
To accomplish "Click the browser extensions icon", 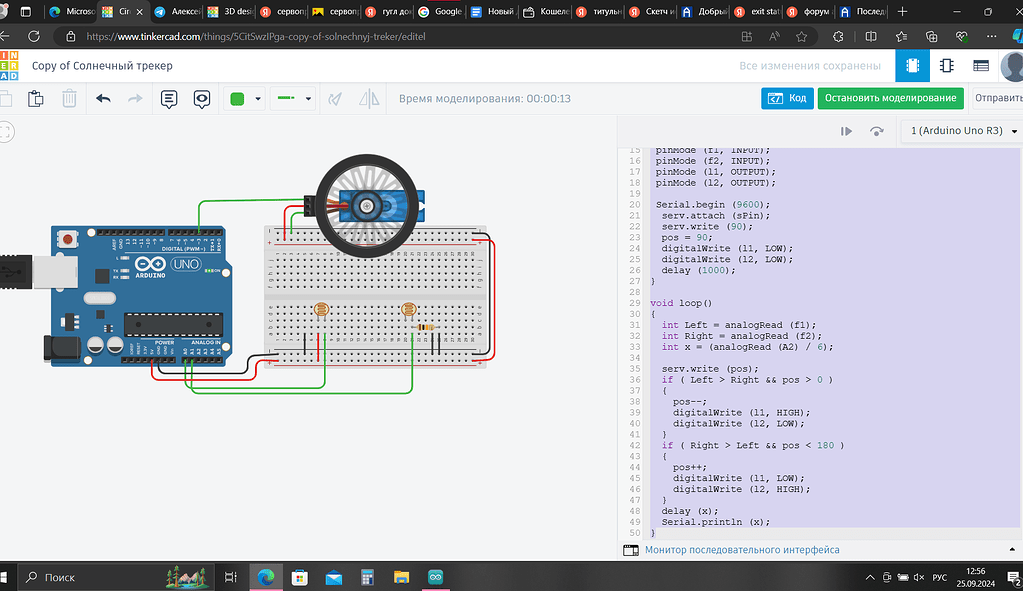I will coord(838,37).
